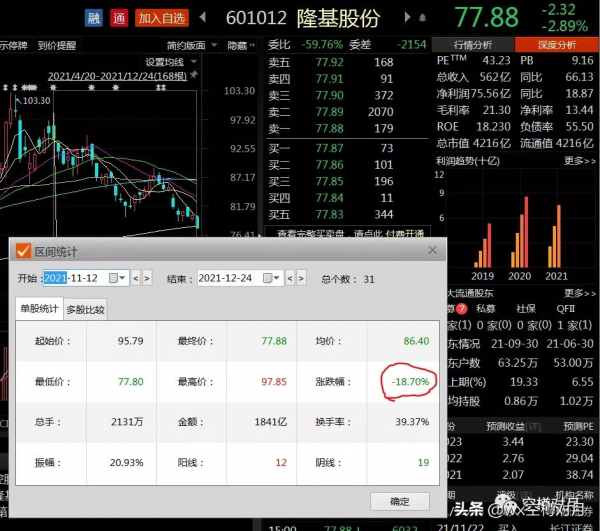Click the bell alert icon
This screenshot has width=600, height=531.
(x=422, y=18)
